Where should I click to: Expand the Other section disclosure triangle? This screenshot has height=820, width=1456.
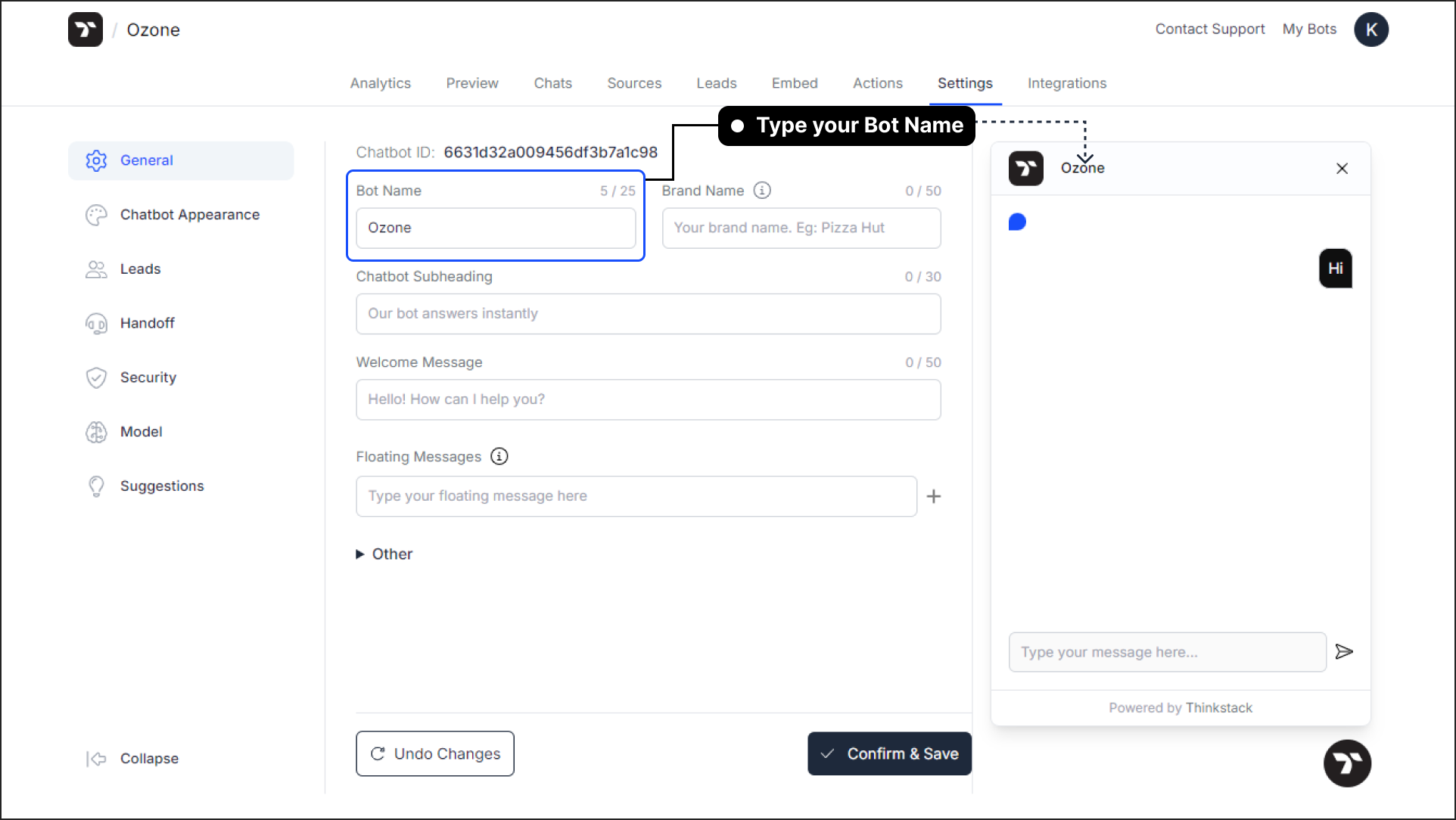[361, 554]
